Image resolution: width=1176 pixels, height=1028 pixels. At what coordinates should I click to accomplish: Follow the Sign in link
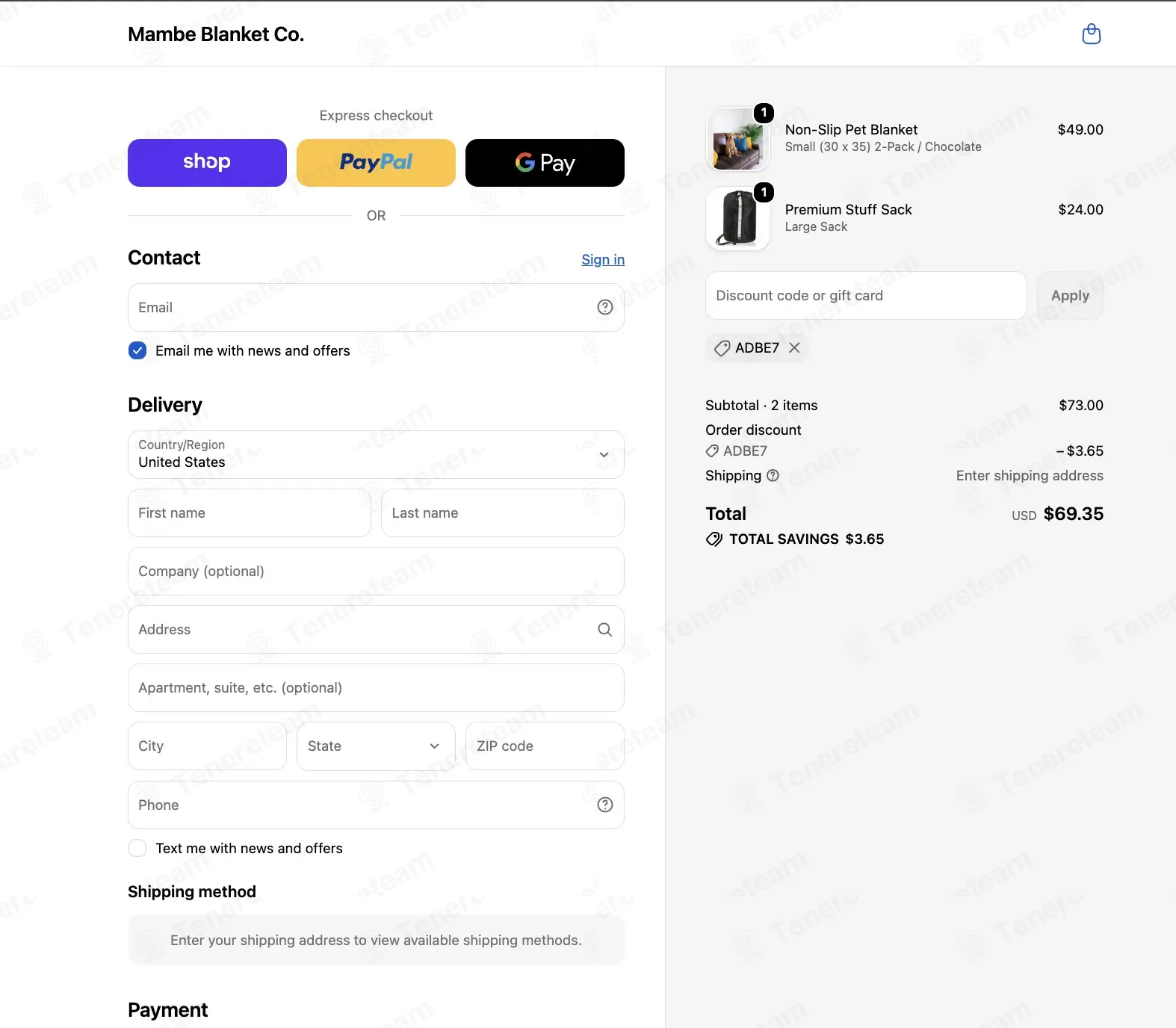pos(603,259)
